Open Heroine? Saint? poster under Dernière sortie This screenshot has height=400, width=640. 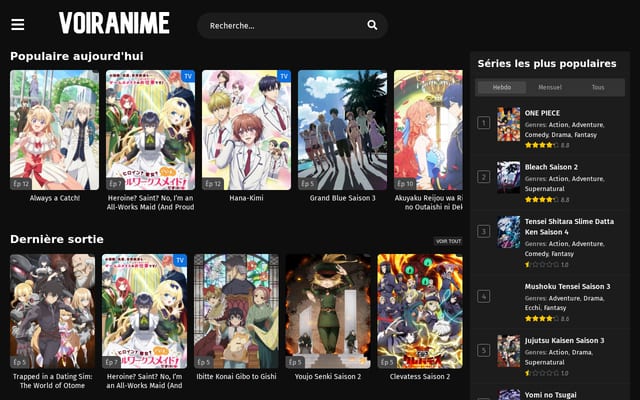click(144, 311)
